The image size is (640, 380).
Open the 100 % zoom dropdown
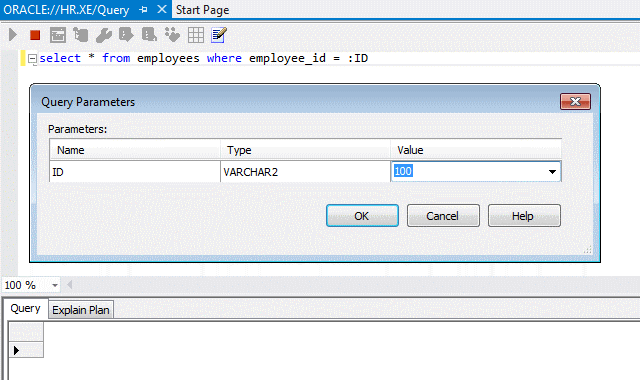pyautogui.click(x=55, y=285)
